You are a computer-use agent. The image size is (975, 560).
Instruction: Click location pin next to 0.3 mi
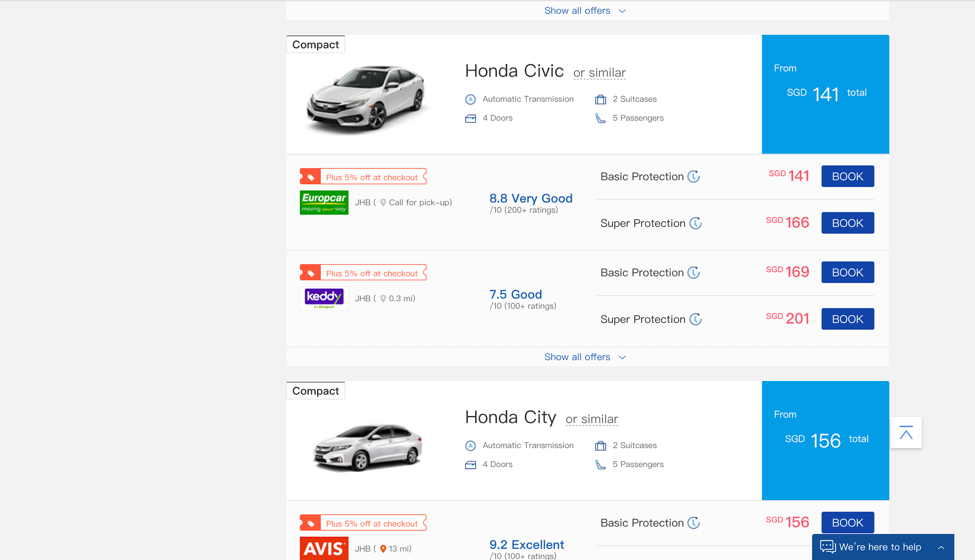(x=383, y=298)
